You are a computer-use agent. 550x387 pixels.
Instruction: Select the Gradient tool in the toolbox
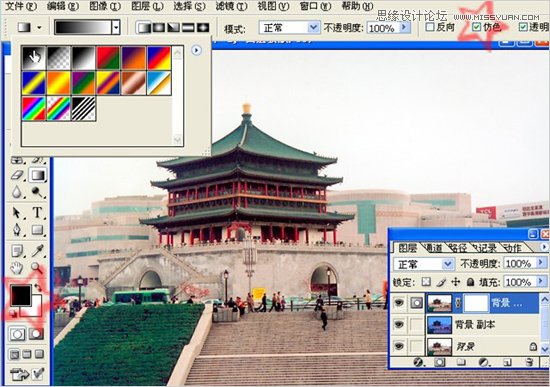pyautogui.click(x=38, y=175)
